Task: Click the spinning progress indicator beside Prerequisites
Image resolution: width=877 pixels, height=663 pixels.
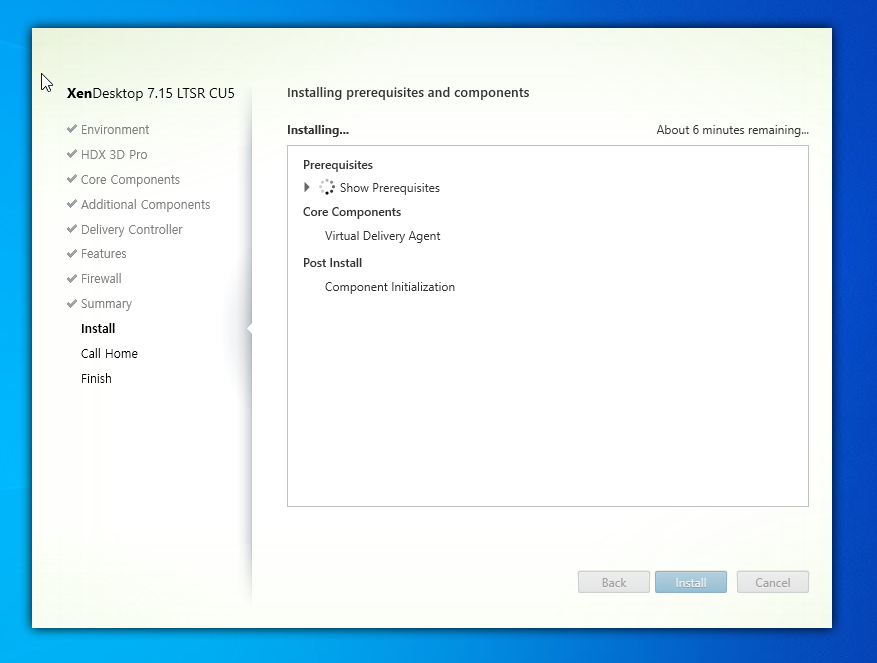Action: (x=327, y=187)
